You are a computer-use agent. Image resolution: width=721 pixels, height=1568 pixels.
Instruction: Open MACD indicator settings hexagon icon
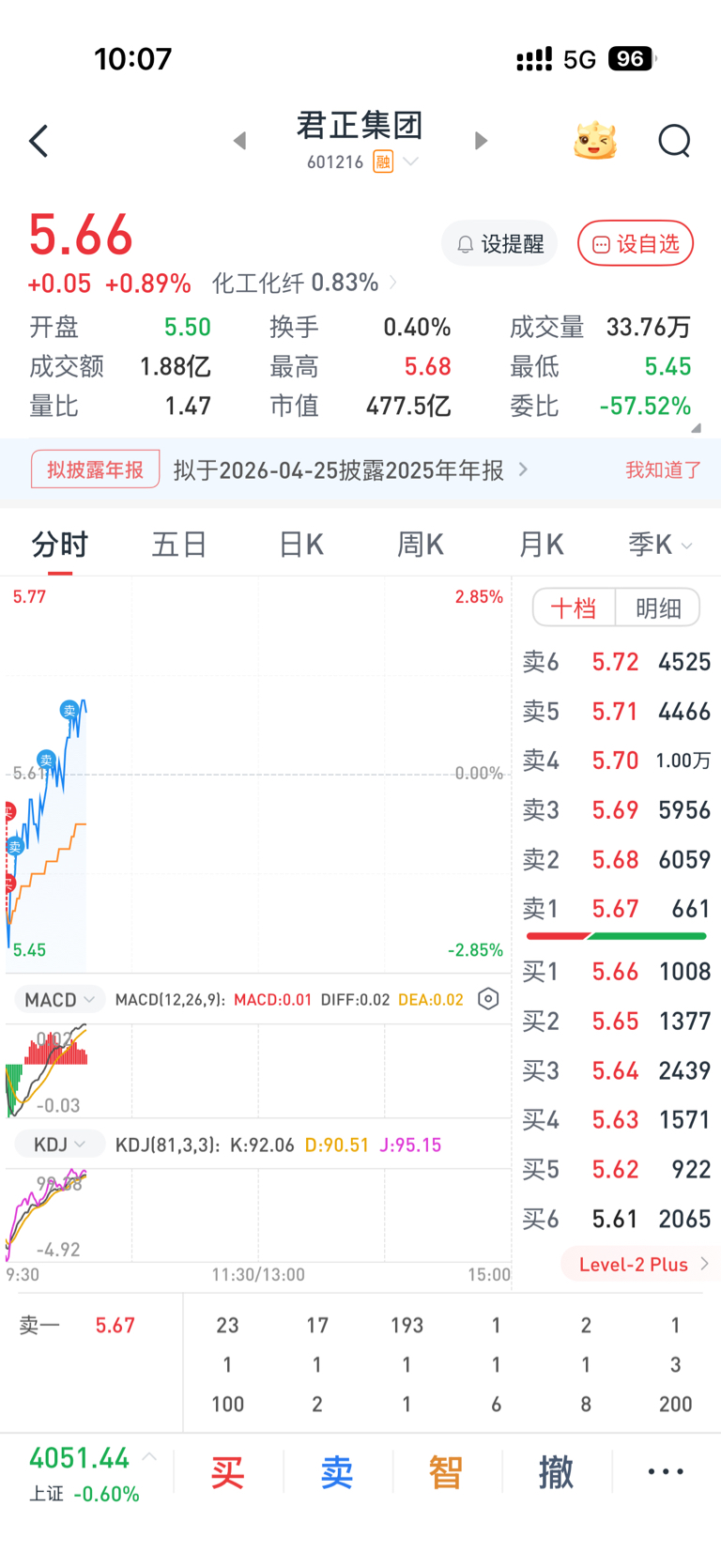(488, 999)
